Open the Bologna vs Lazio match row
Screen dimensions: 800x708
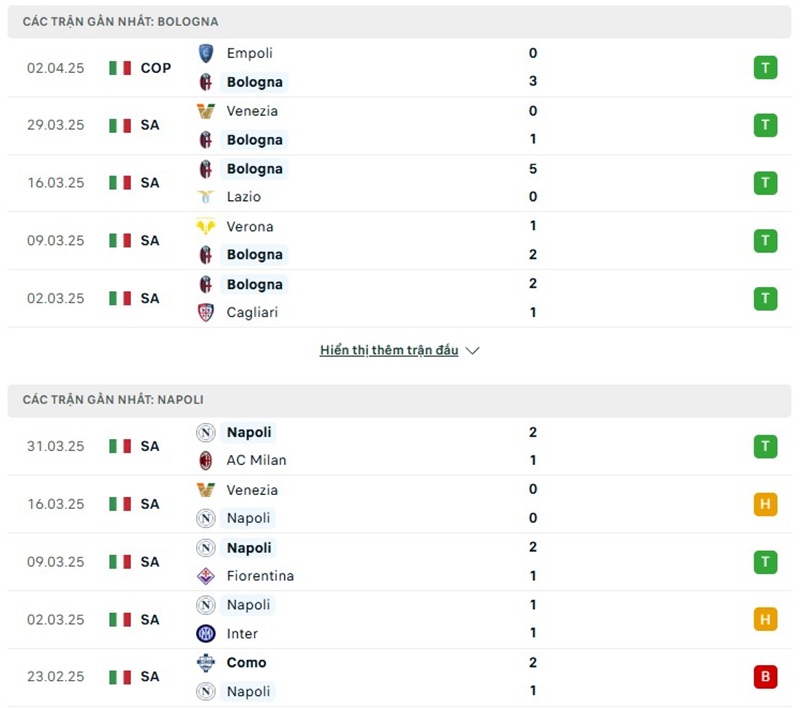400,183
